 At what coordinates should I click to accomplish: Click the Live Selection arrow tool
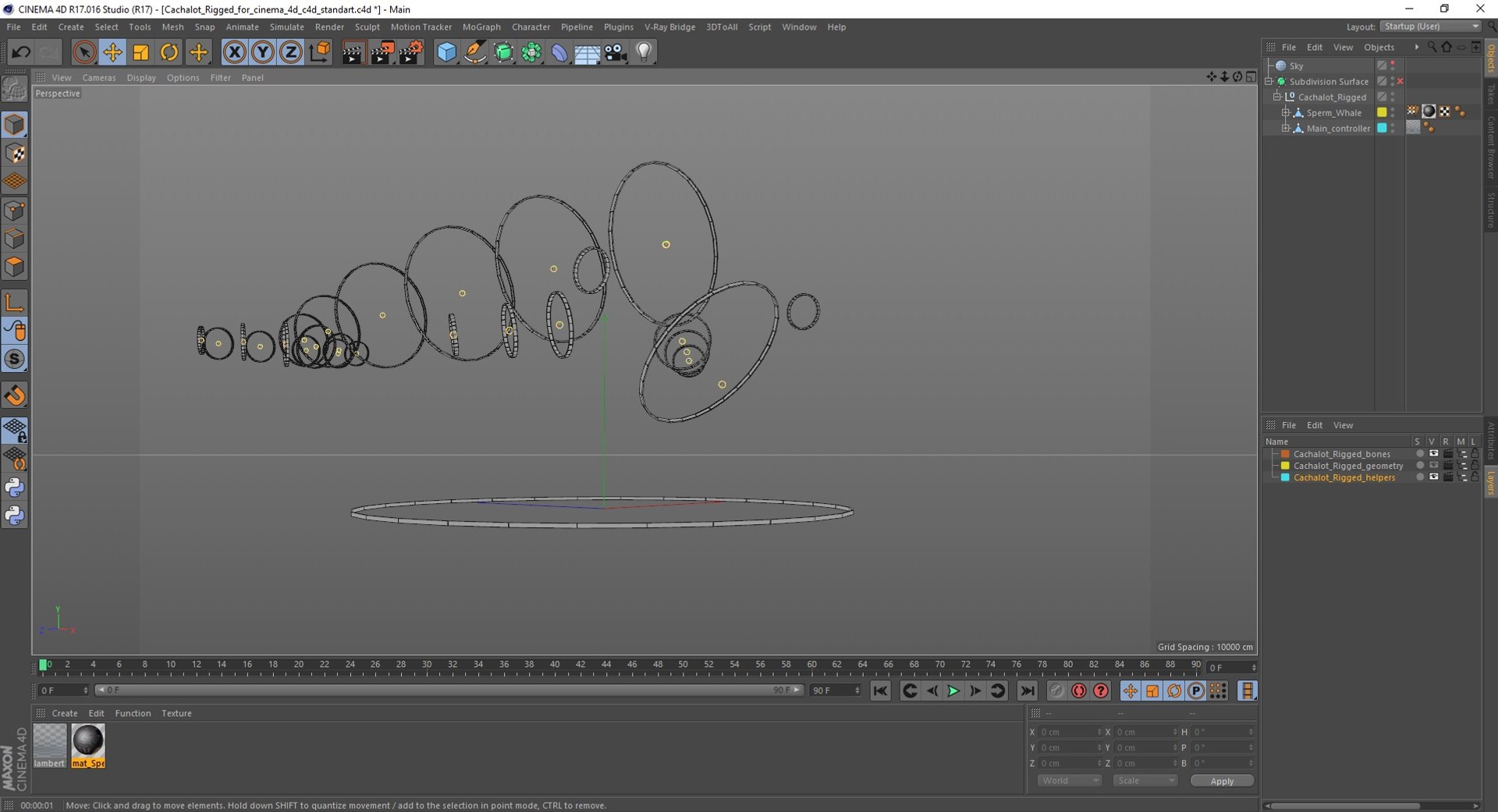(x=84, y=52)
